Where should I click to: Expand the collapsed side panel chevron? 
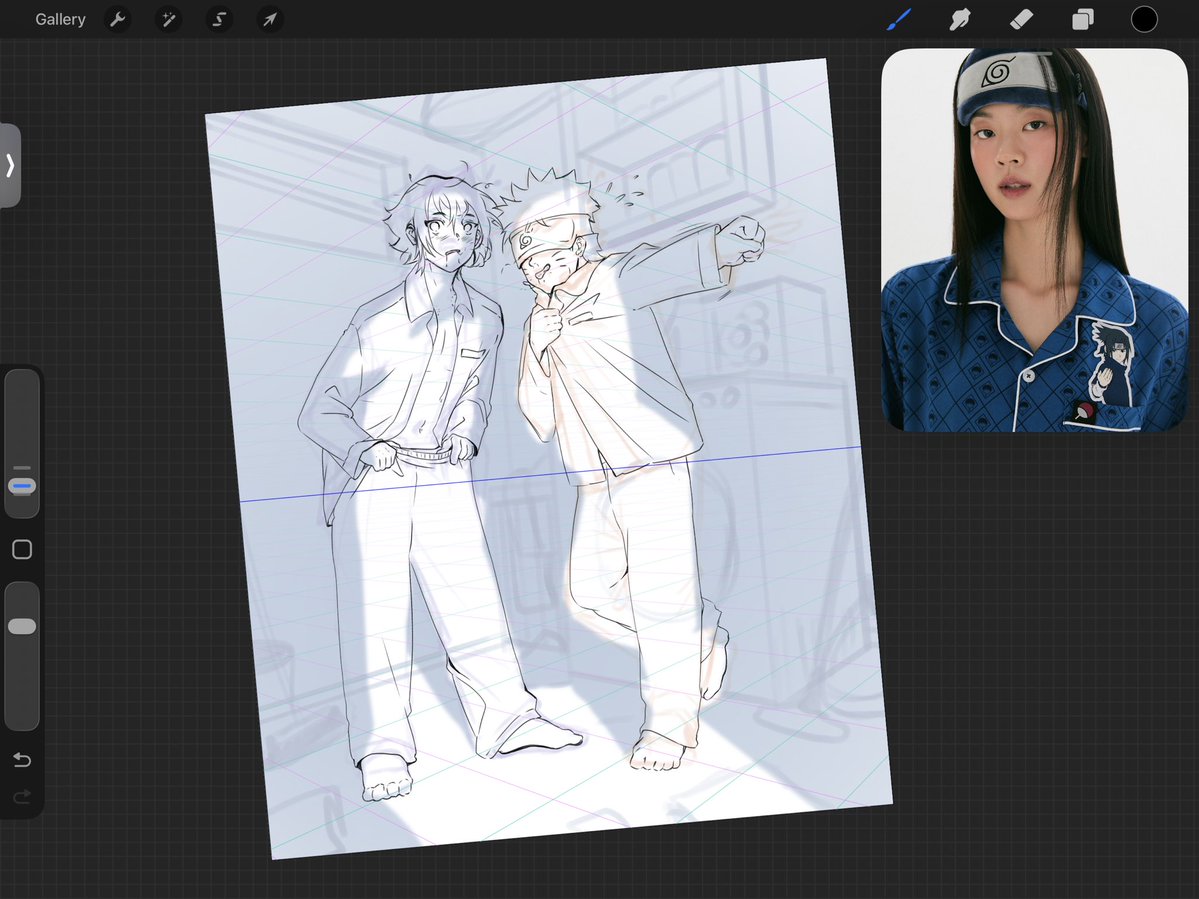(x=10, y=165)
